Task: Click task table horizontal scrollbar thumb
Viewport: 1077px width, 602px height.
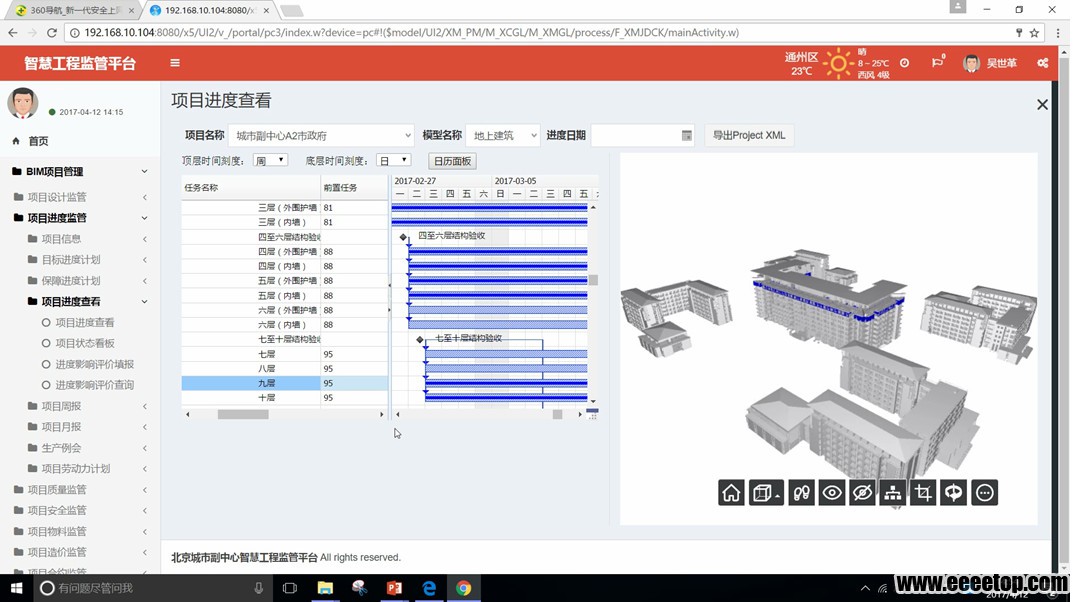Action: pos(243,414)
